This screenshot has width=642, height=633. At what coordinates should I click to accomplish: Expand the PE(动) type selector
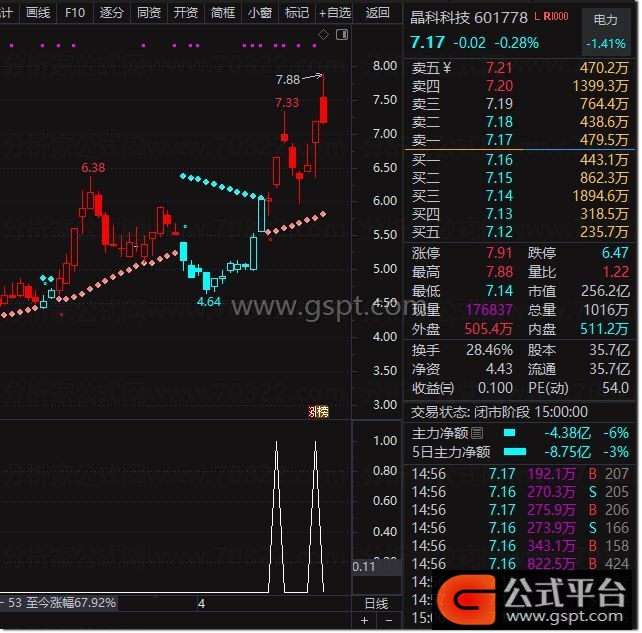pyautogui.click(x=548, y=388)
